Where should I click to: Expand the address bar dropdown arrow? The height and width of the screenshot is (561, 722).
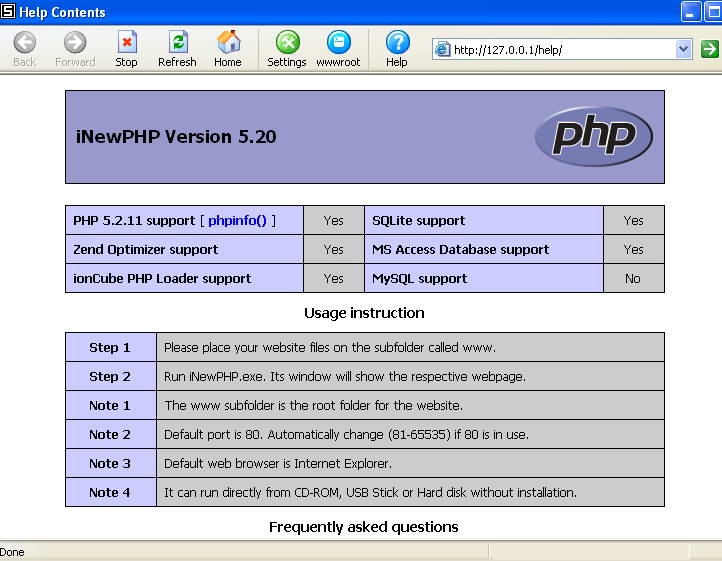click(x=684, y=49)
